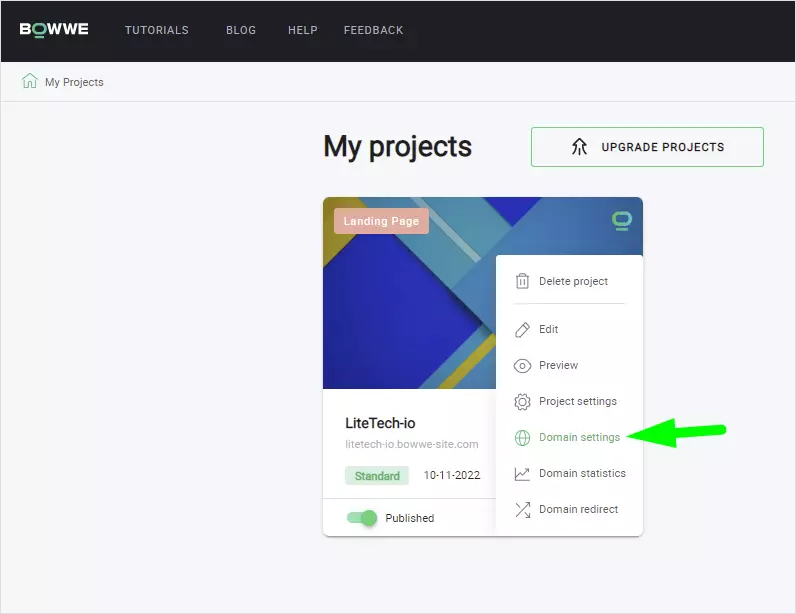Image resolution: width=796 pixels, height=614 pixels.
Task: Toggle the Published switch off
Action: [361, 518]
